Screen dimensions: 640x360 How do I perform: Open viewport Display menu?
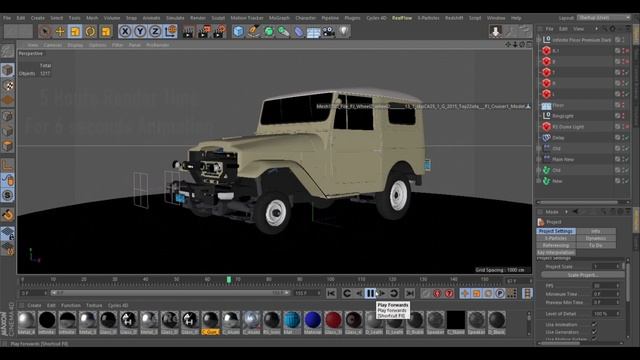tap(75, 45)
